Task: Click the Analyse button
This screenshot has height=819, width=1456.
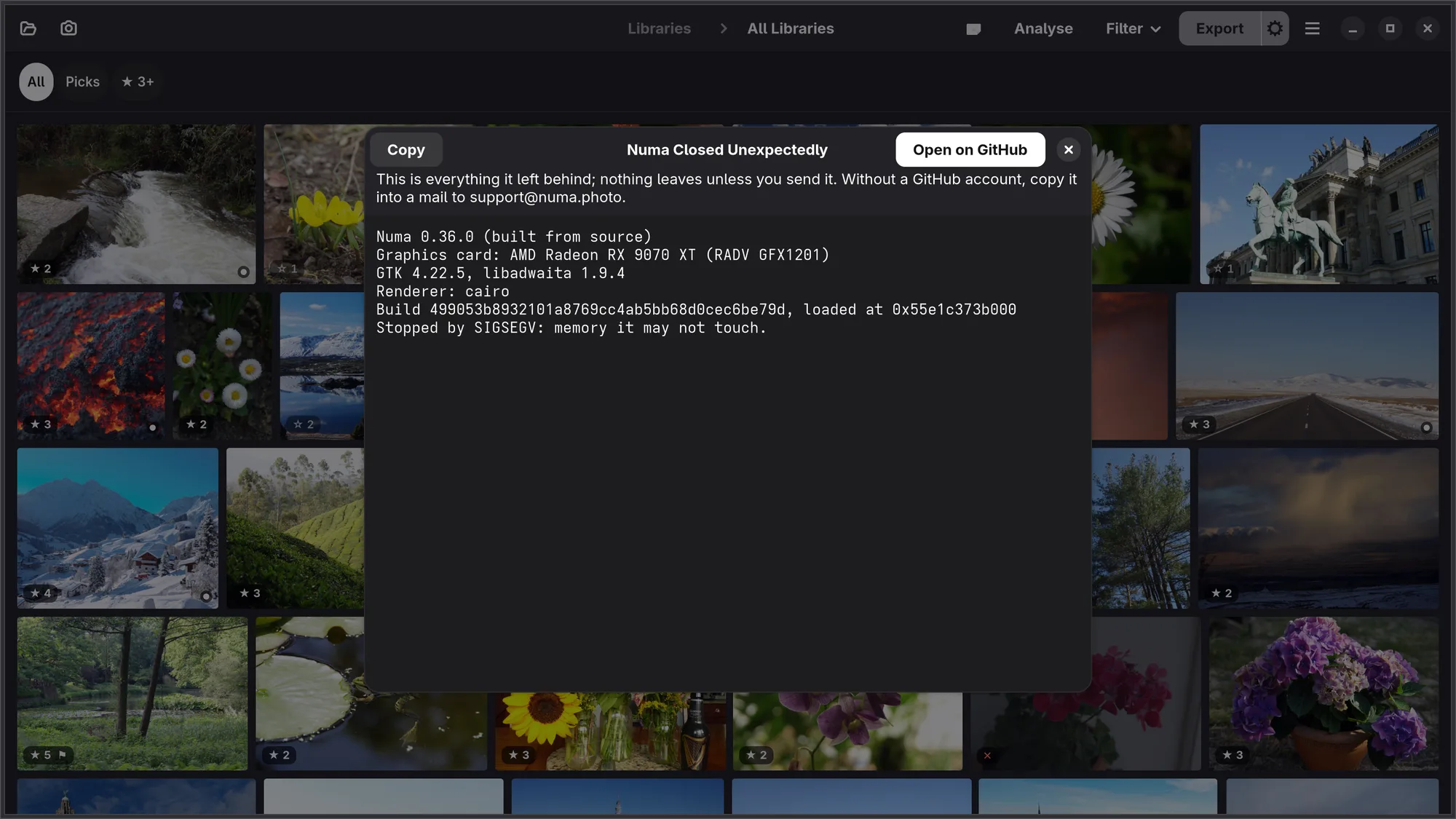Action: click(1043, 28)
